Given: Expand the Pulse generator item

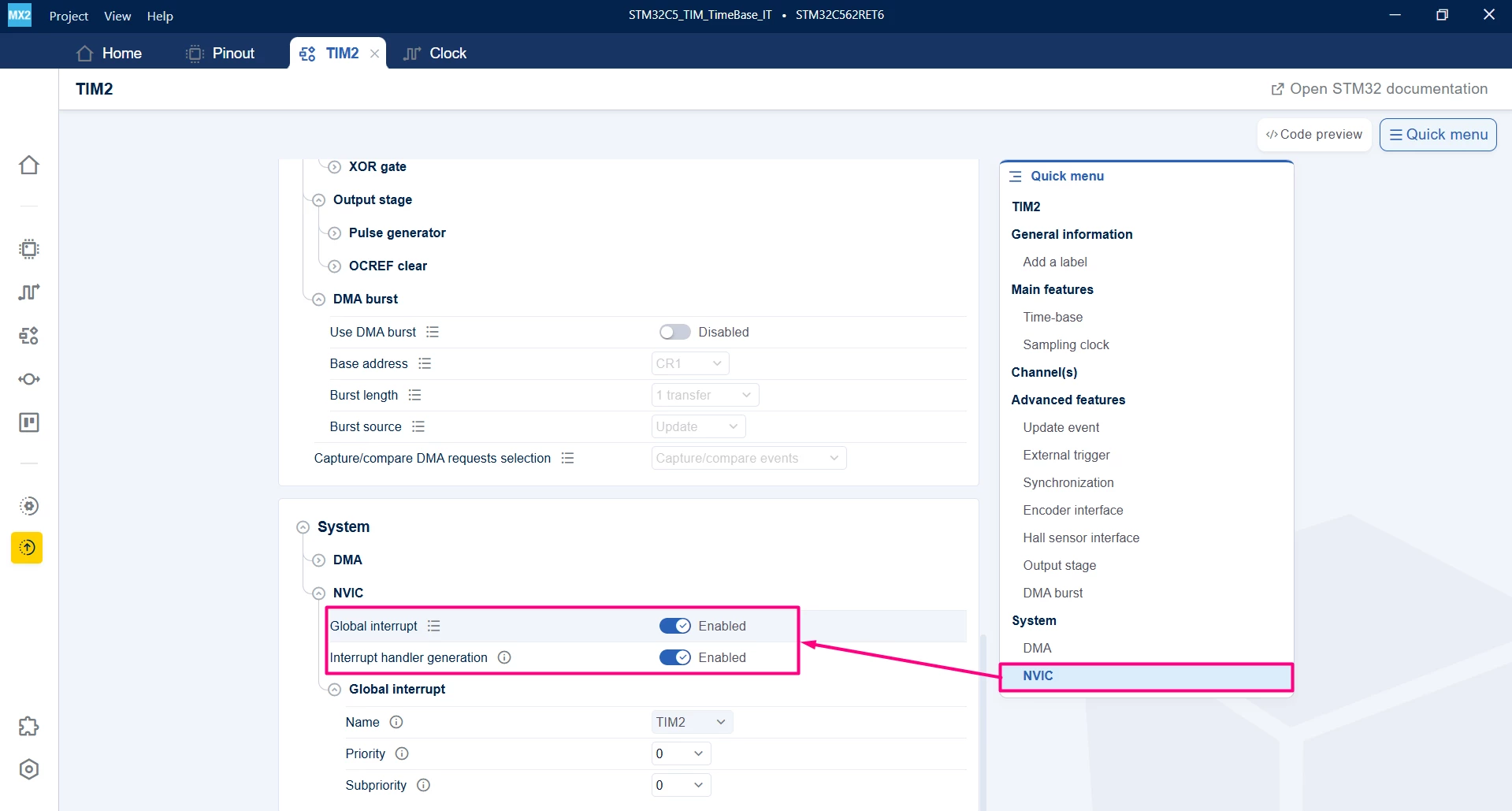Looking at the screenshot, I should click(335, 233).
